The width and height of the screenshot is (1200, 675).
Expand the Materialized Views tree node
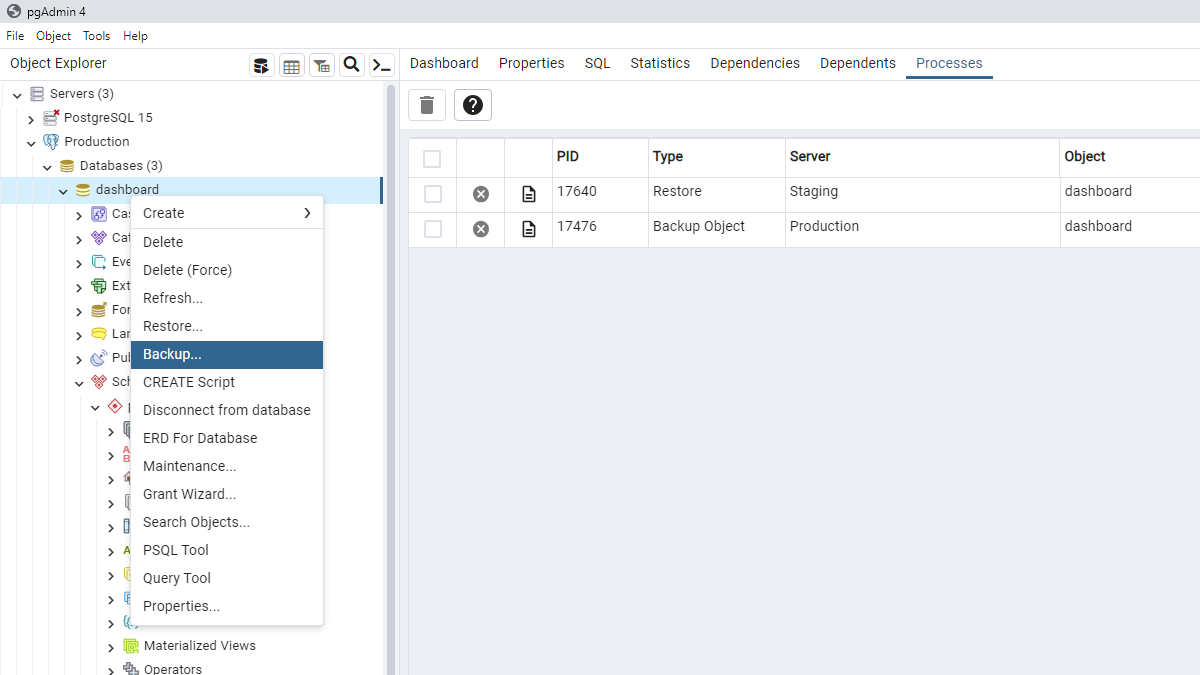pos(111,647)
